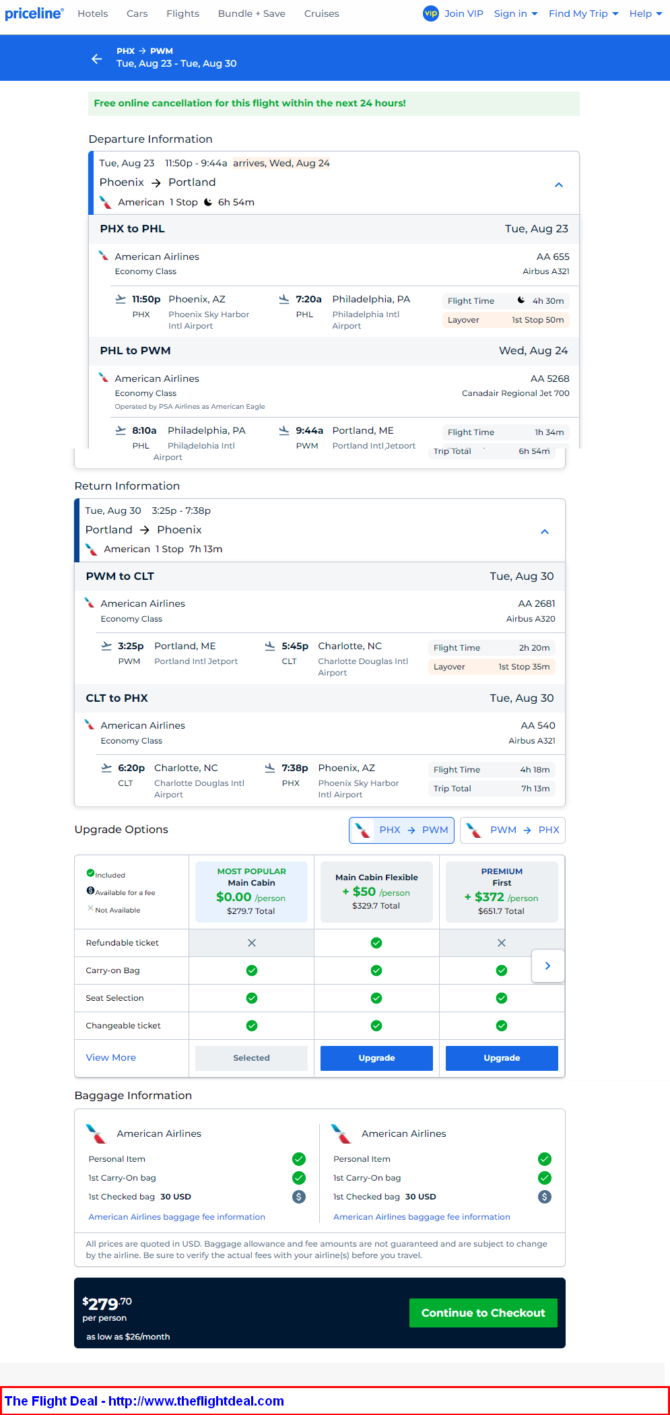
Task: Click the takeoff icon next to 3:25p
Action: (107, 646)
